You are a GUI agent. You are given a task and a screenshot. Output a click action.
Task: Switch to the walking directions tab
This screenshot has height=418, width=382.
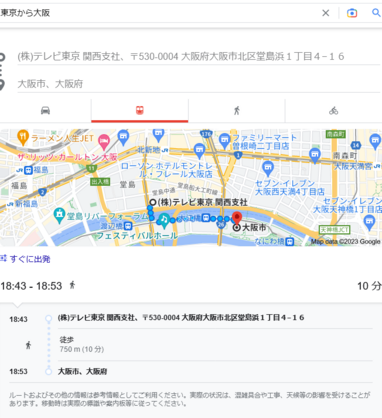coord(237,110)
